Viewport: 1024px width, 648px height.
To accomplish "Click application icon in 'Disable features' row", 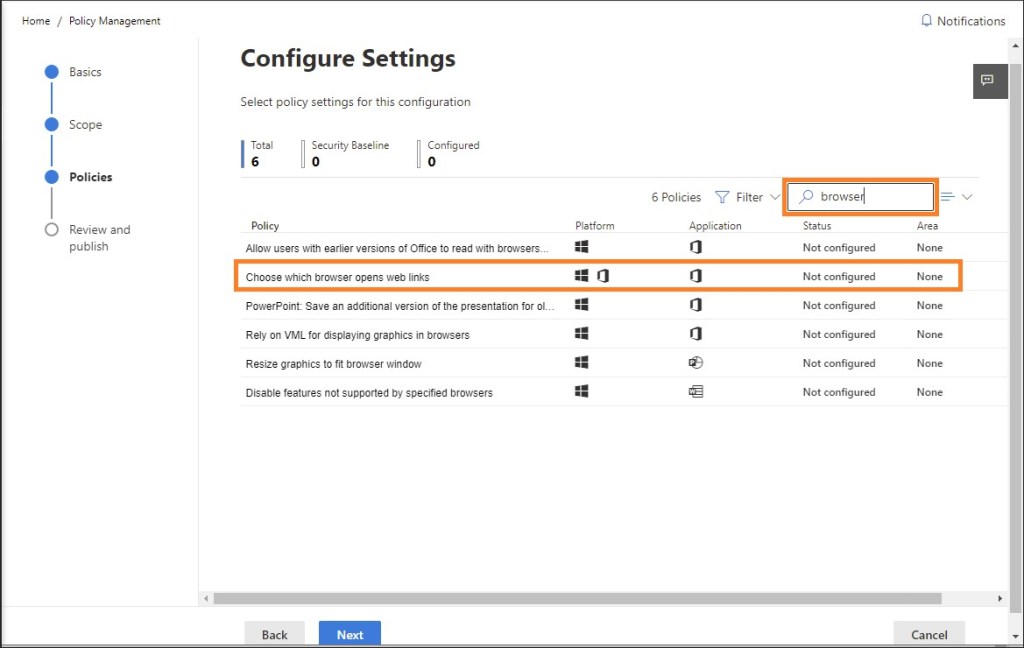I will click(696, 391).
